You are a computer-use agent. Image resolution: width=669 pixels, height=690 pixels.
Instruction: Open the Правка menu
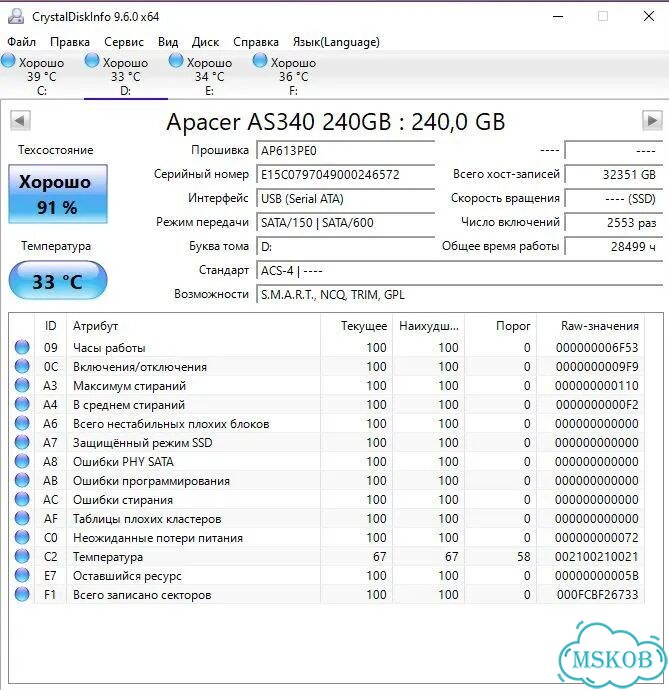70,42
